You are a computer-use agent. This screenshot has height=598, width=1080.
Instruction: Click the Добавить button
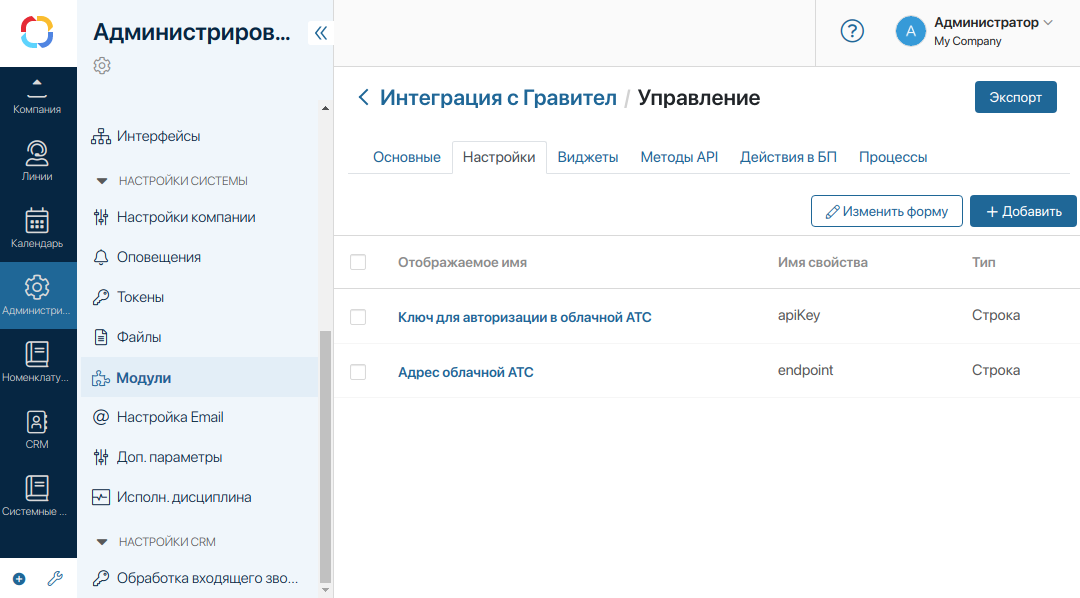[x=1024, y=211]
